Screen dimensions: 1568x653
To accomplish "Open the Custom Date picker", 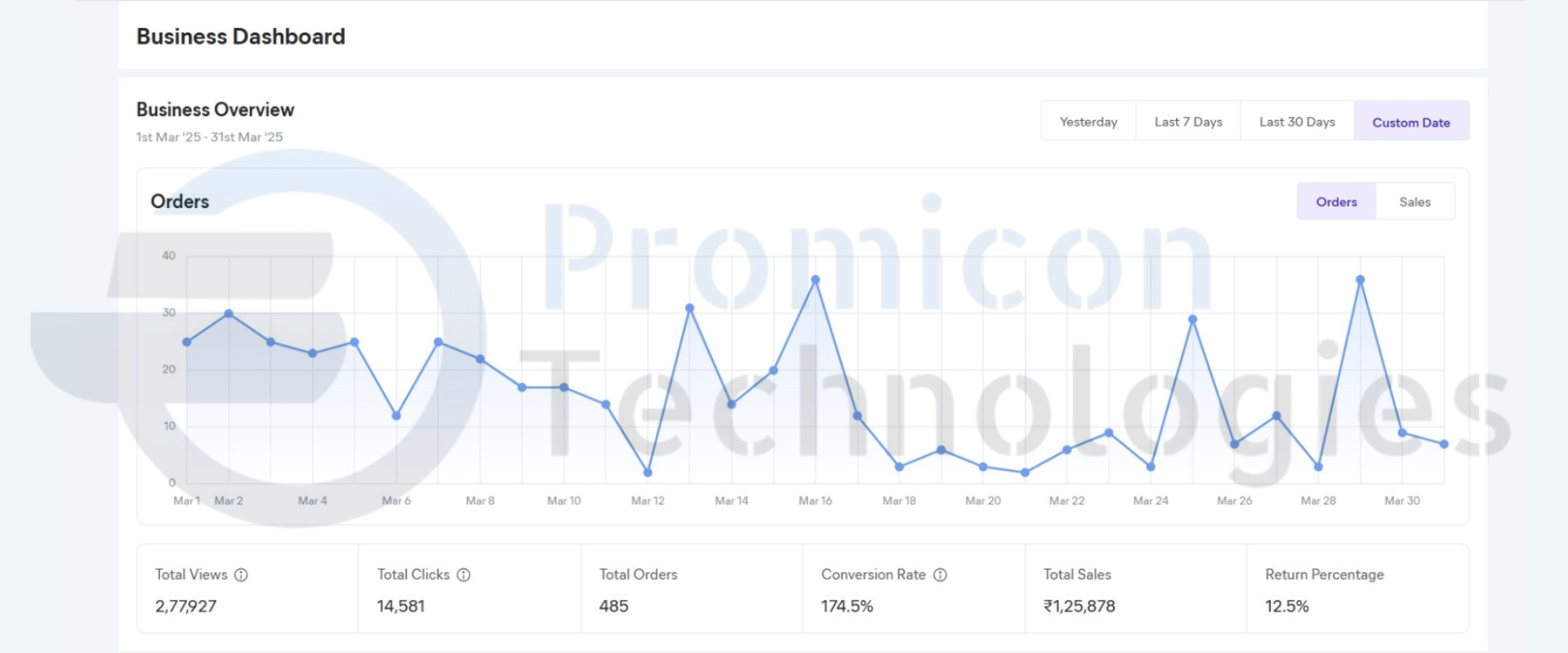I will pyautogui.click(x=1410, y=122).
